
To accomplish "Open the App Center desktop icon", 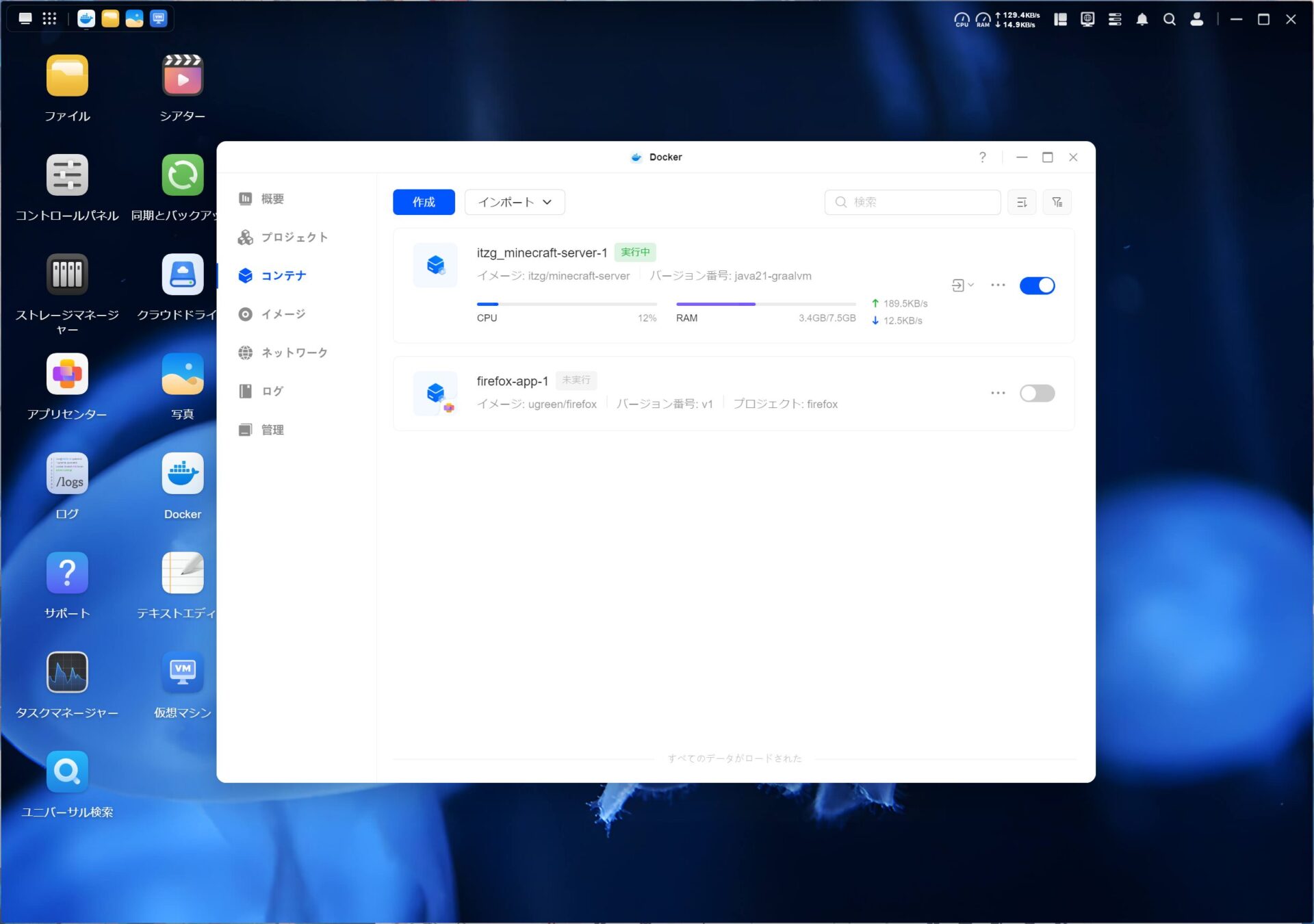I will [67, 374].
